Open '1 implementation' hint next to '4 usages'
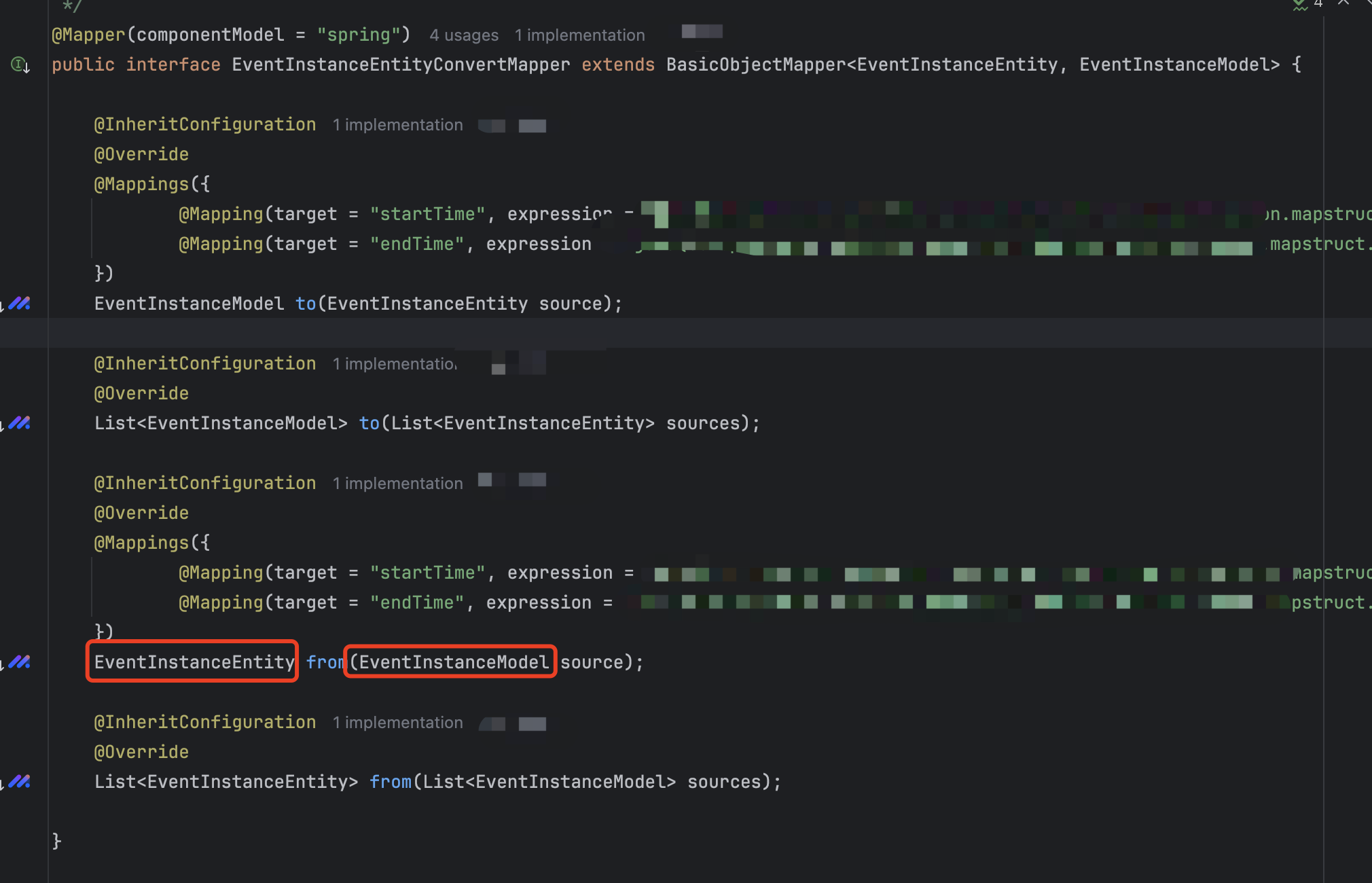This screenshot has width=1372, height=883. pos(579,35)
